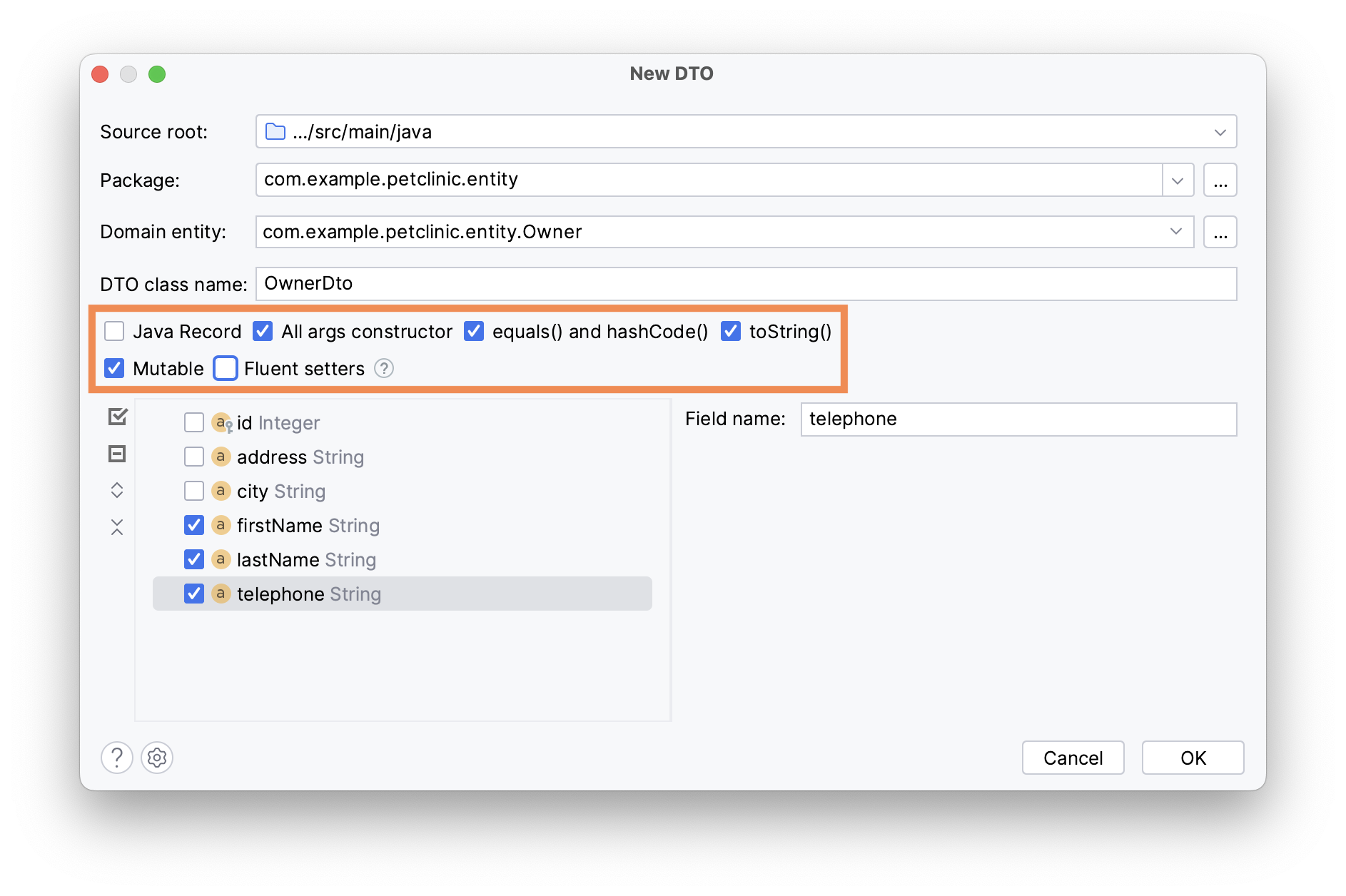This screenshot has height=896, width=1346.
Task: Click the DTO class name field
Action: point(746,284)
